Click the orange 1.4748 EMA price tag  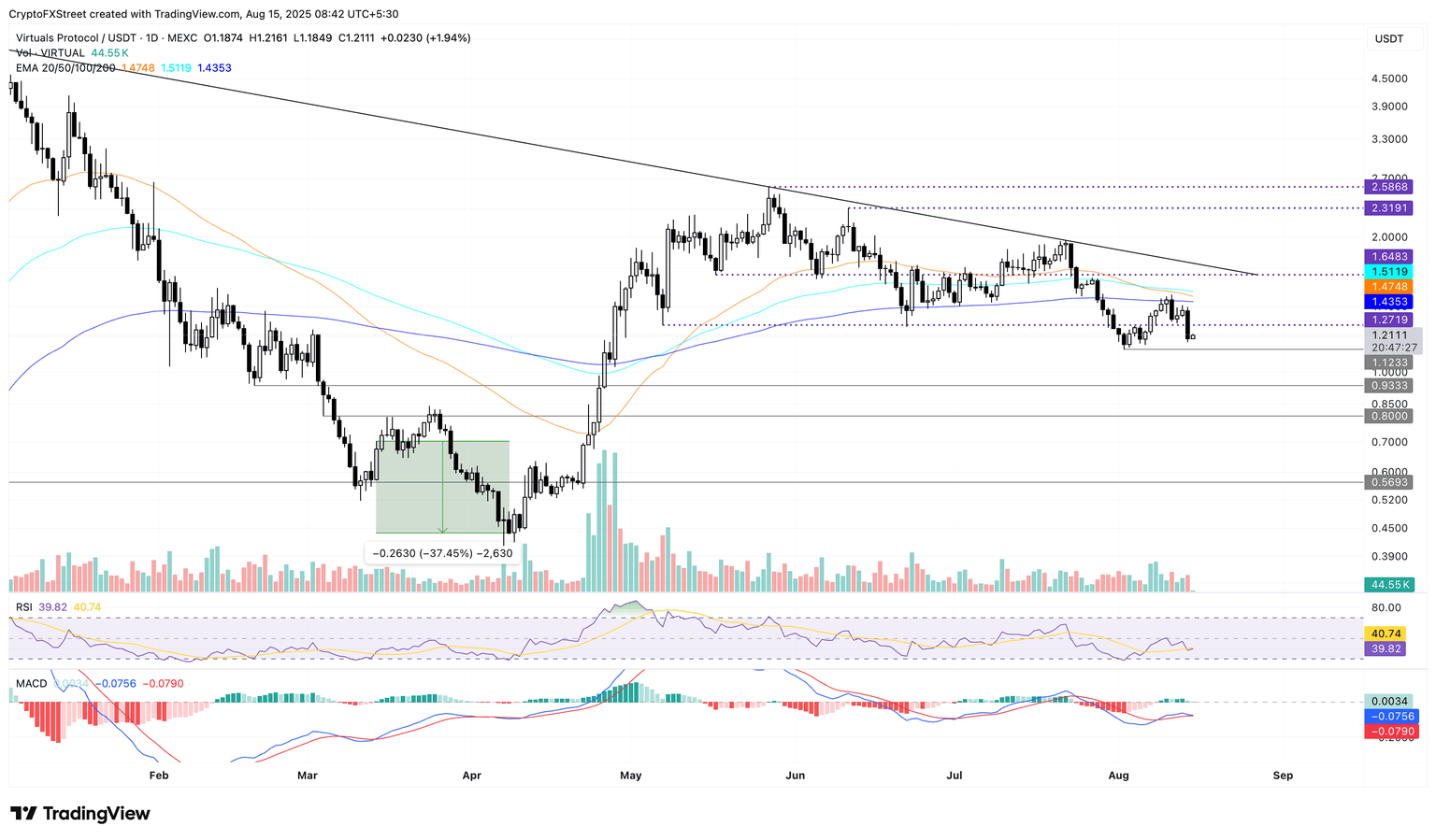point(1387,287)
